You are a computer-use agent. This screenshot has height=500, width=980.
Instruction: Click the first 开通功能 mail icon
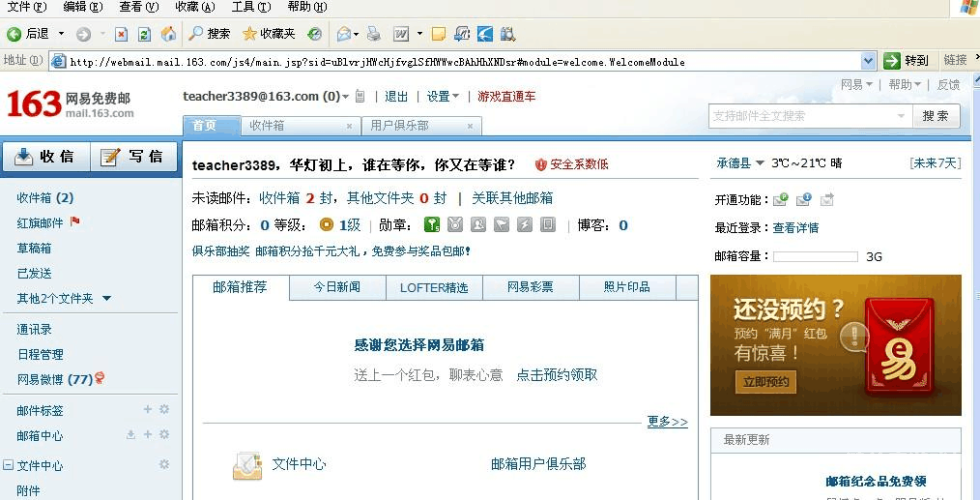pyautogui.click(x=780, y=199)
